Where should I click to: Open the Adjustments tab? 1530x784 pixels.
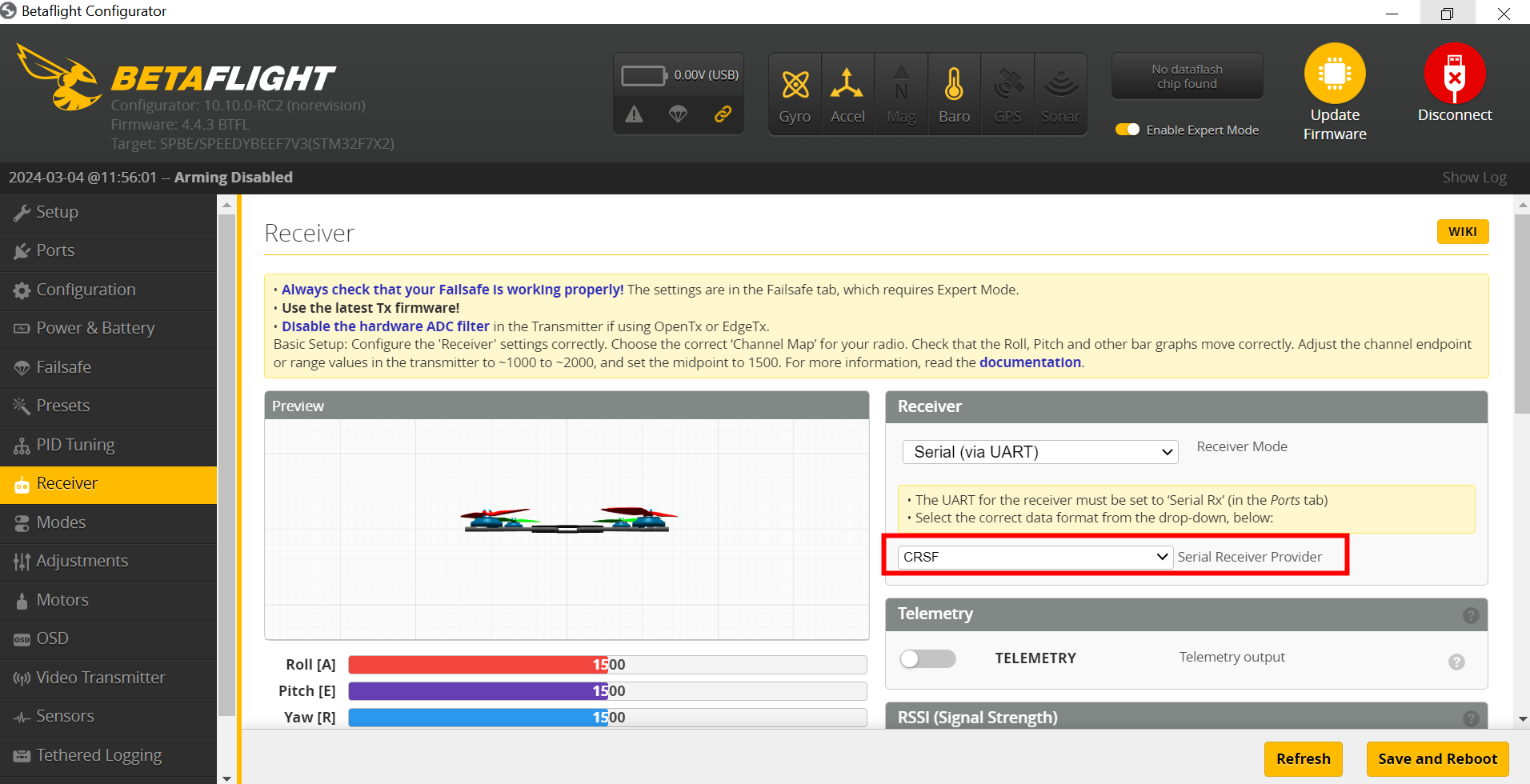[108, 562]
